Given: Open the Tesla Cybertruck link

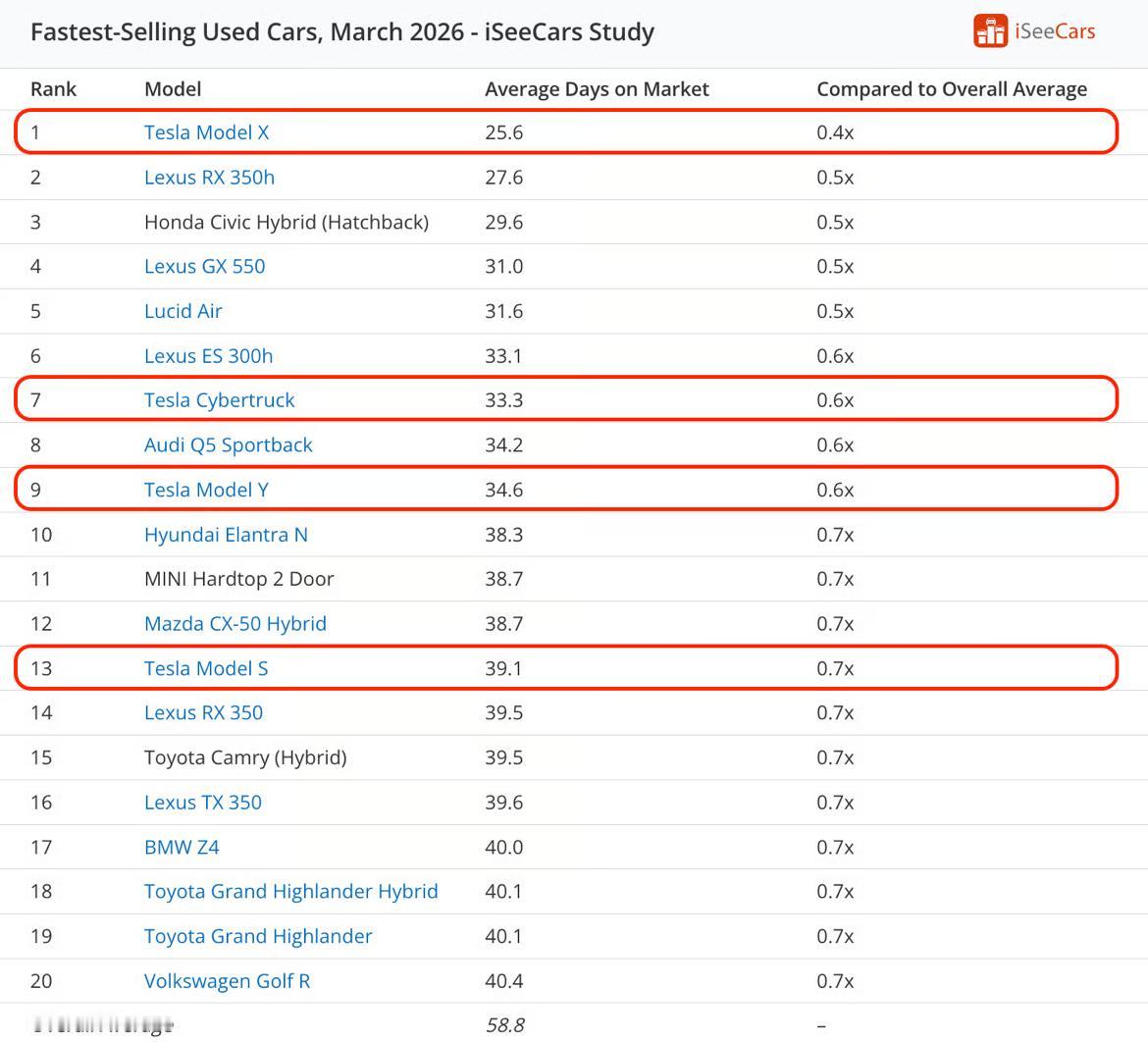Looking at the screenshot, I should (x=219, y=399).
